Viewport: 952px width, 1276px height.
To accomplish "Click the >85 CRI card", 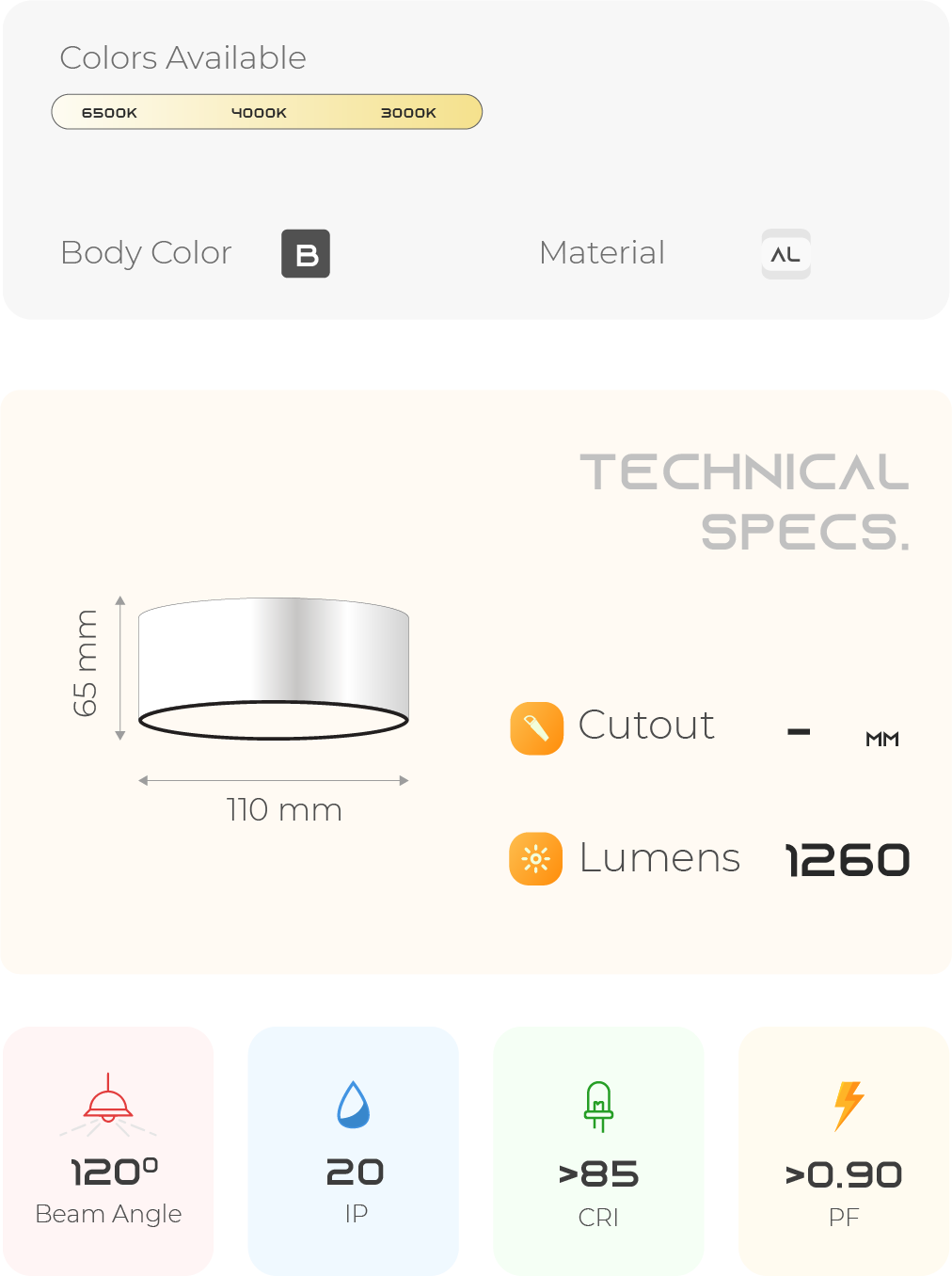I will 598,1151.
